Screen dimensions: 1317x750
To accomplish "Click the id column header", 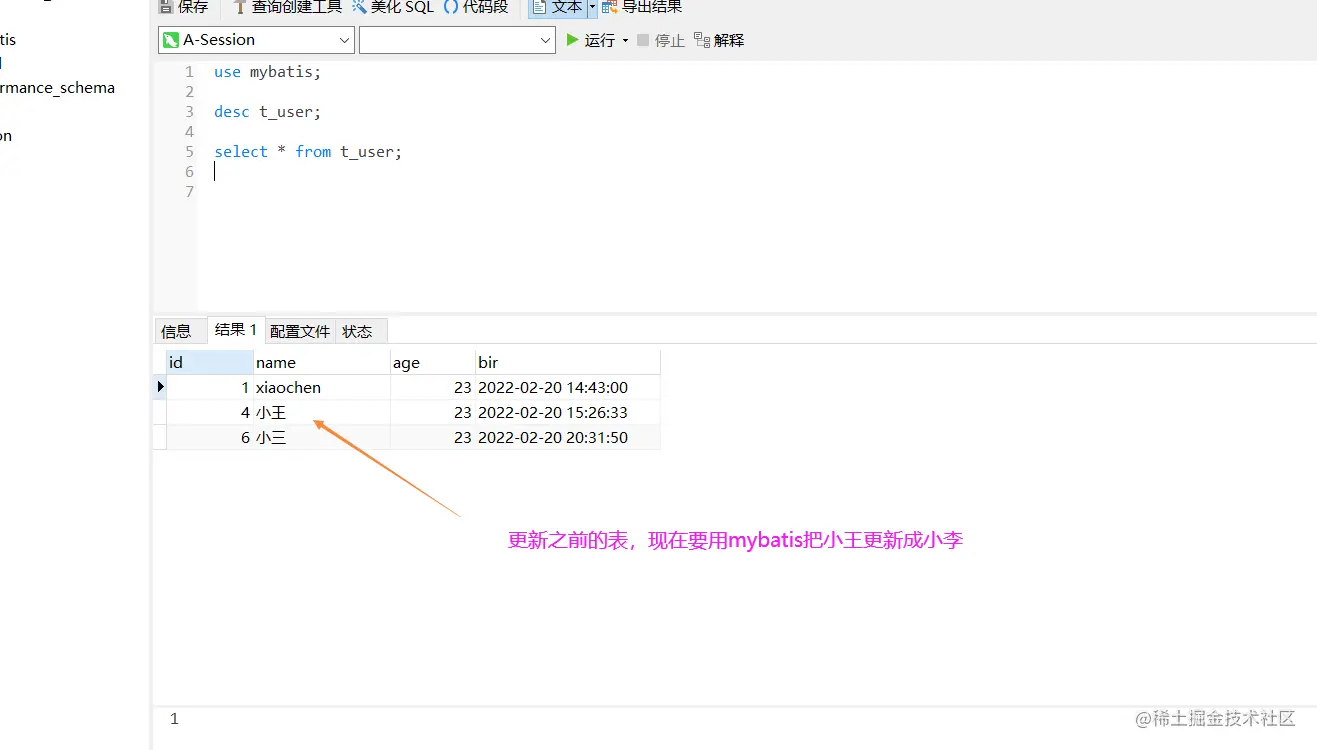I will (x=209, y=362).
